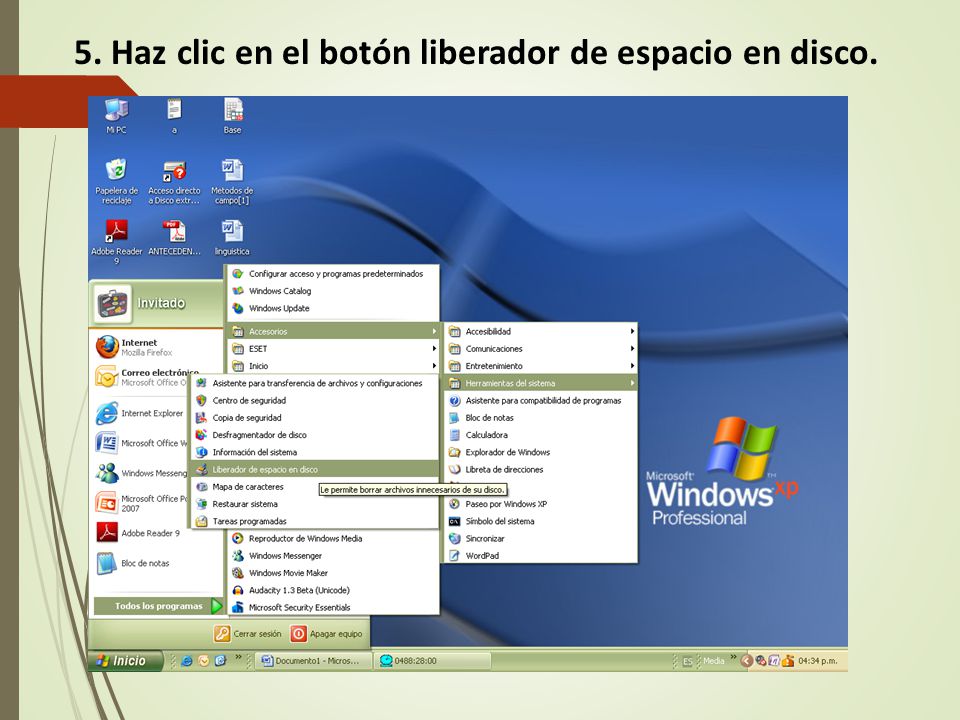
Task: Open Tareas programadas
Action: click(316, 521)
